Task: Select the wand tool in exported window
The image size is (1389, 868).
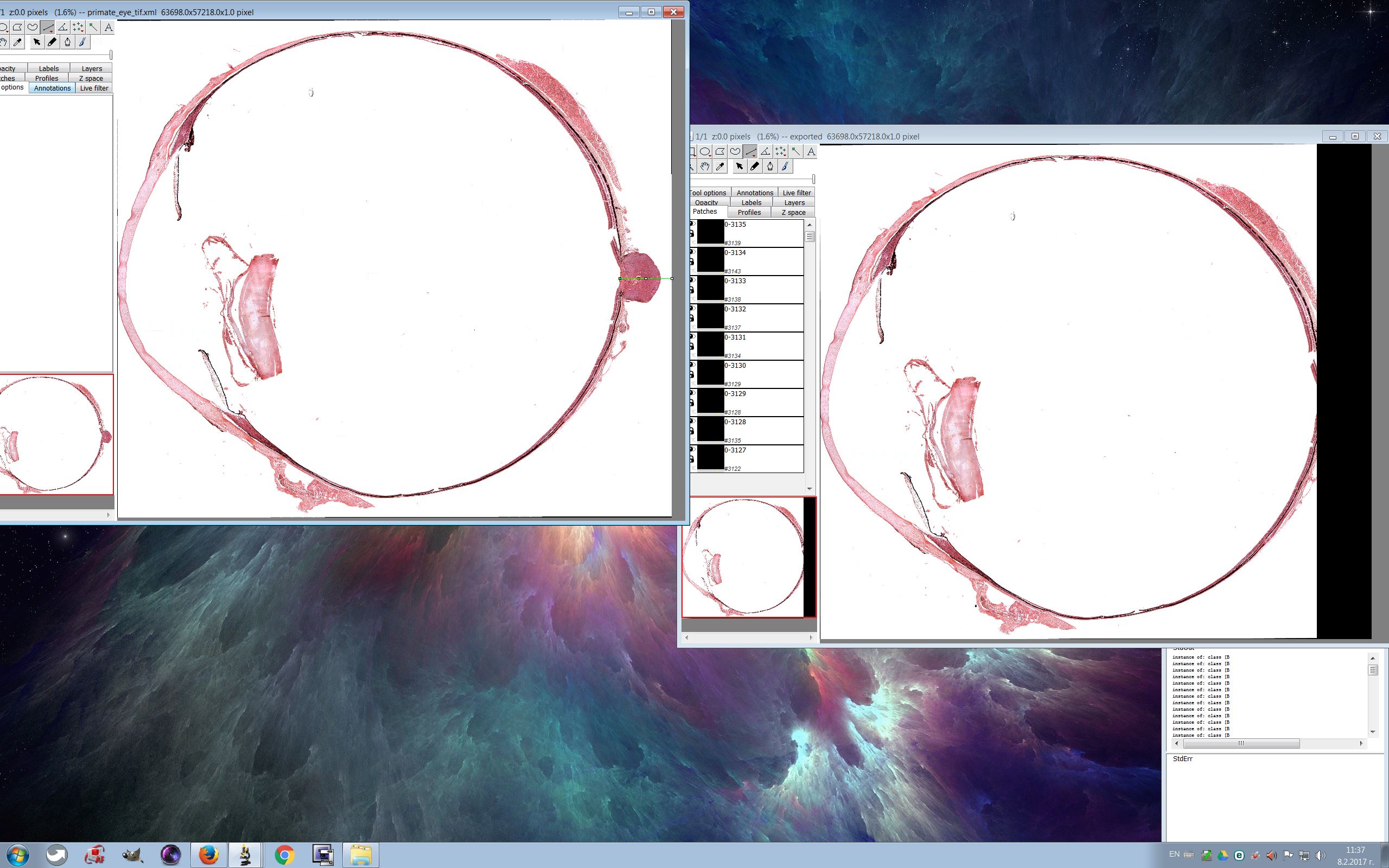Action: pos(795,151)
